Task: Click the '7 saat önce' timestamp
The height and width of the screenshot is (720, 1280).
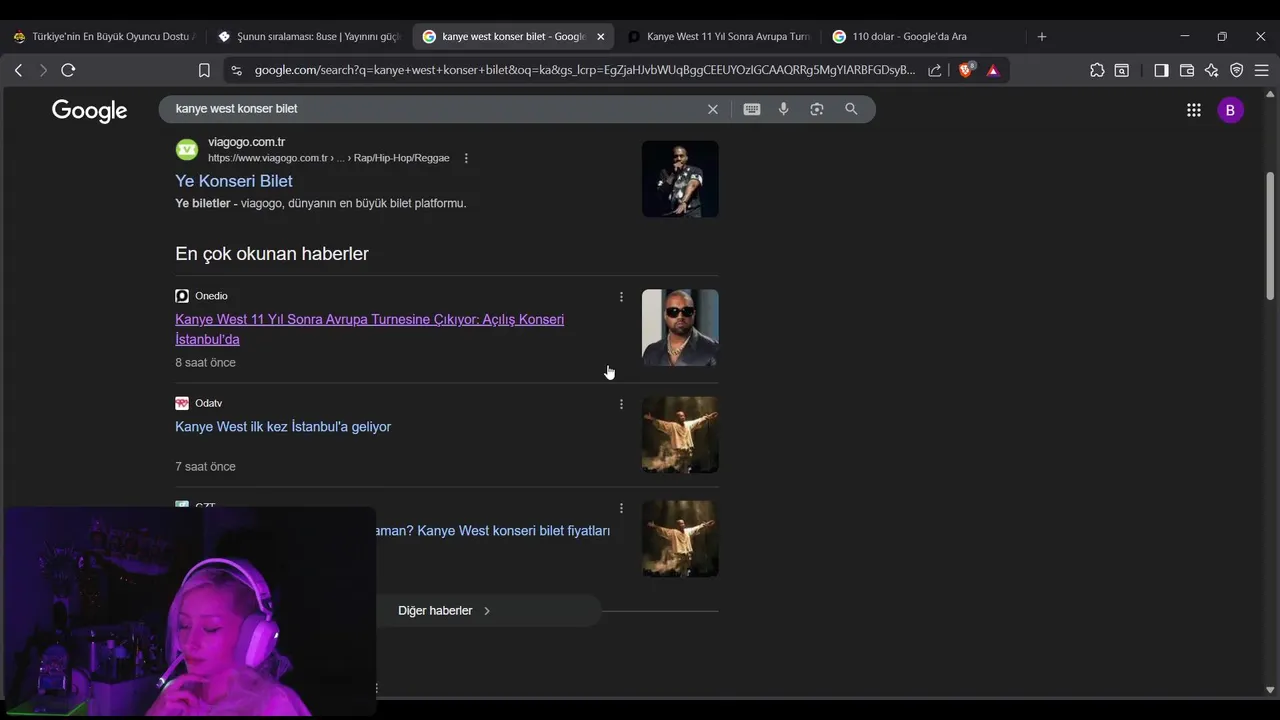Action: (x=205, y=467)
